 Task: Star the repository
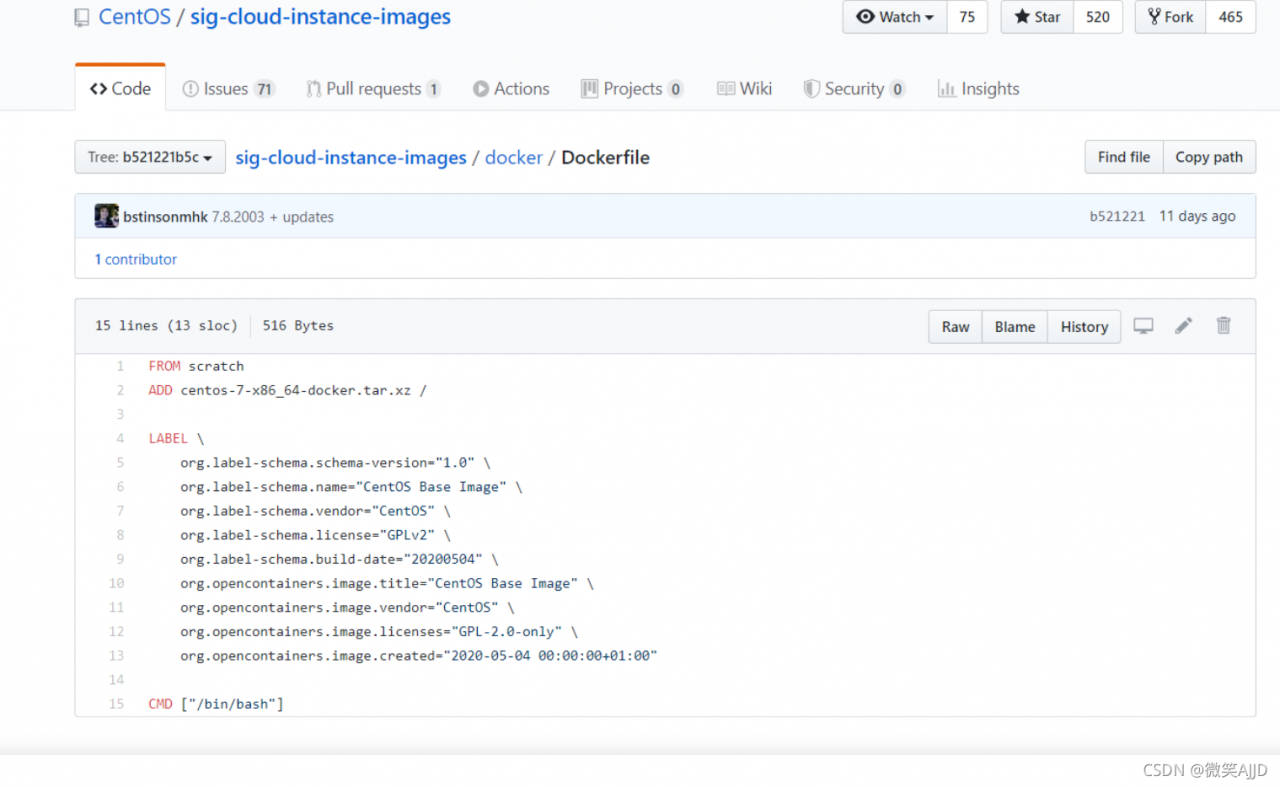pos(1038,17)
